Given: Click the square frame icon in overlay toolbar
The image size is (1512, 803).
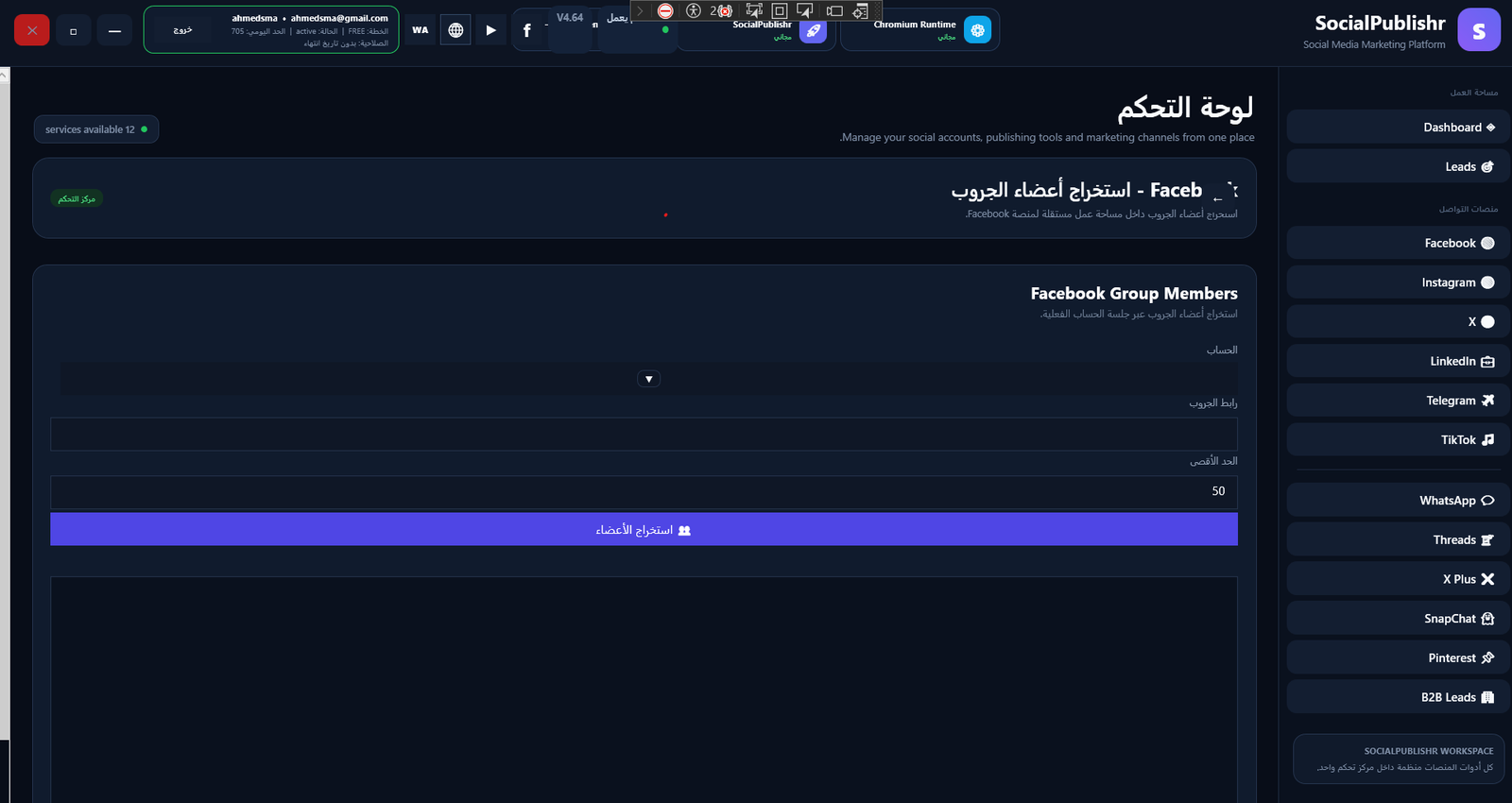Looking at the screenshot, I should (x=780, y=10).
